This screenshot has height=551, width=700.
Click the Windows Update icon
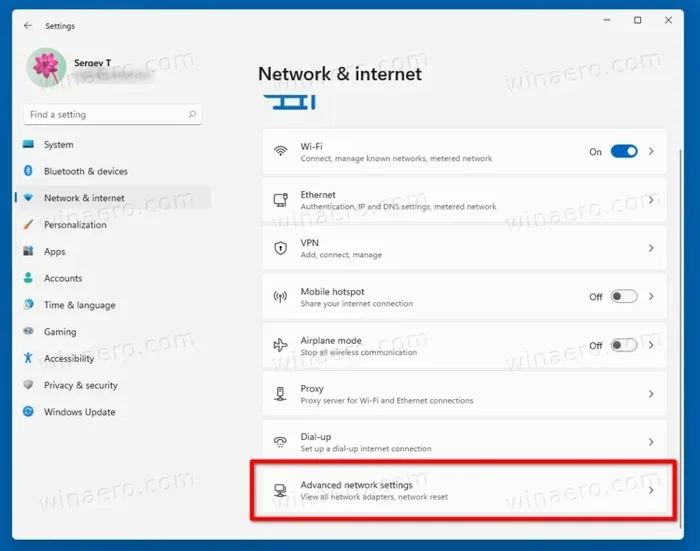click(x=28, y=411)
